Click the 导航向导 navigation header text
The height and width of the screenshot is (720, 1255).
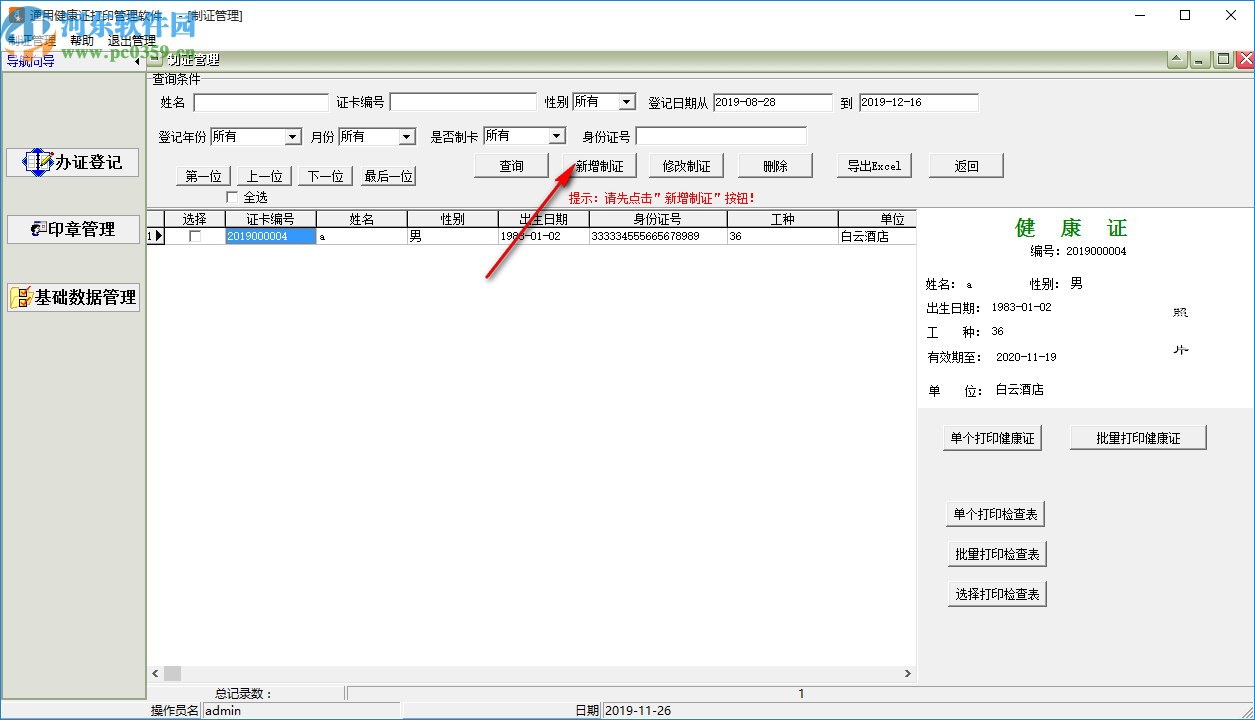pyautogui.click(x=31, y=60)
